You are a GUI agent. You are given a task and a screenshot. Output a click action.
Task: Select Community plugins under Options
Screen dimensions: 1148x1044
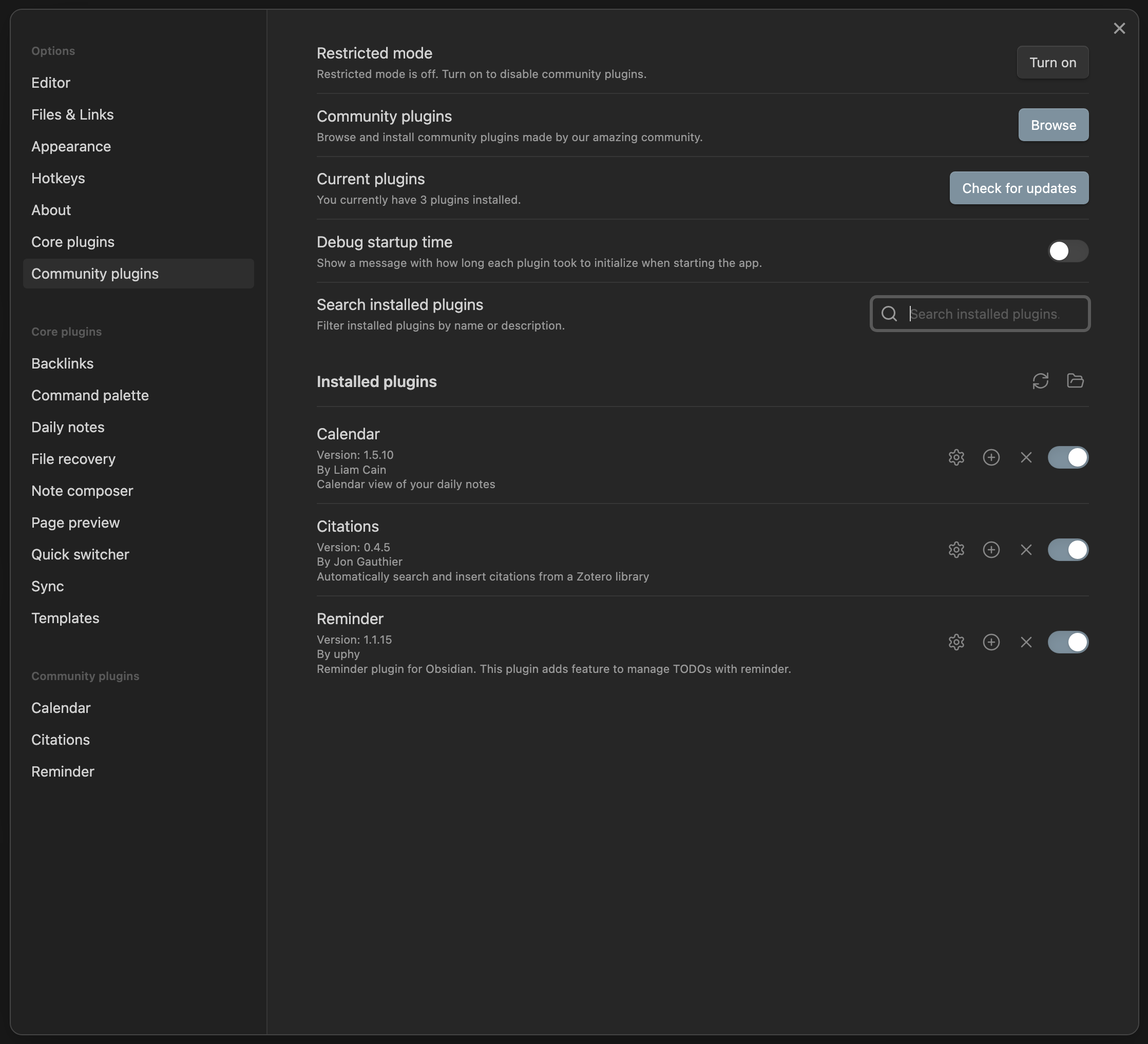click(x=139, y=274)
